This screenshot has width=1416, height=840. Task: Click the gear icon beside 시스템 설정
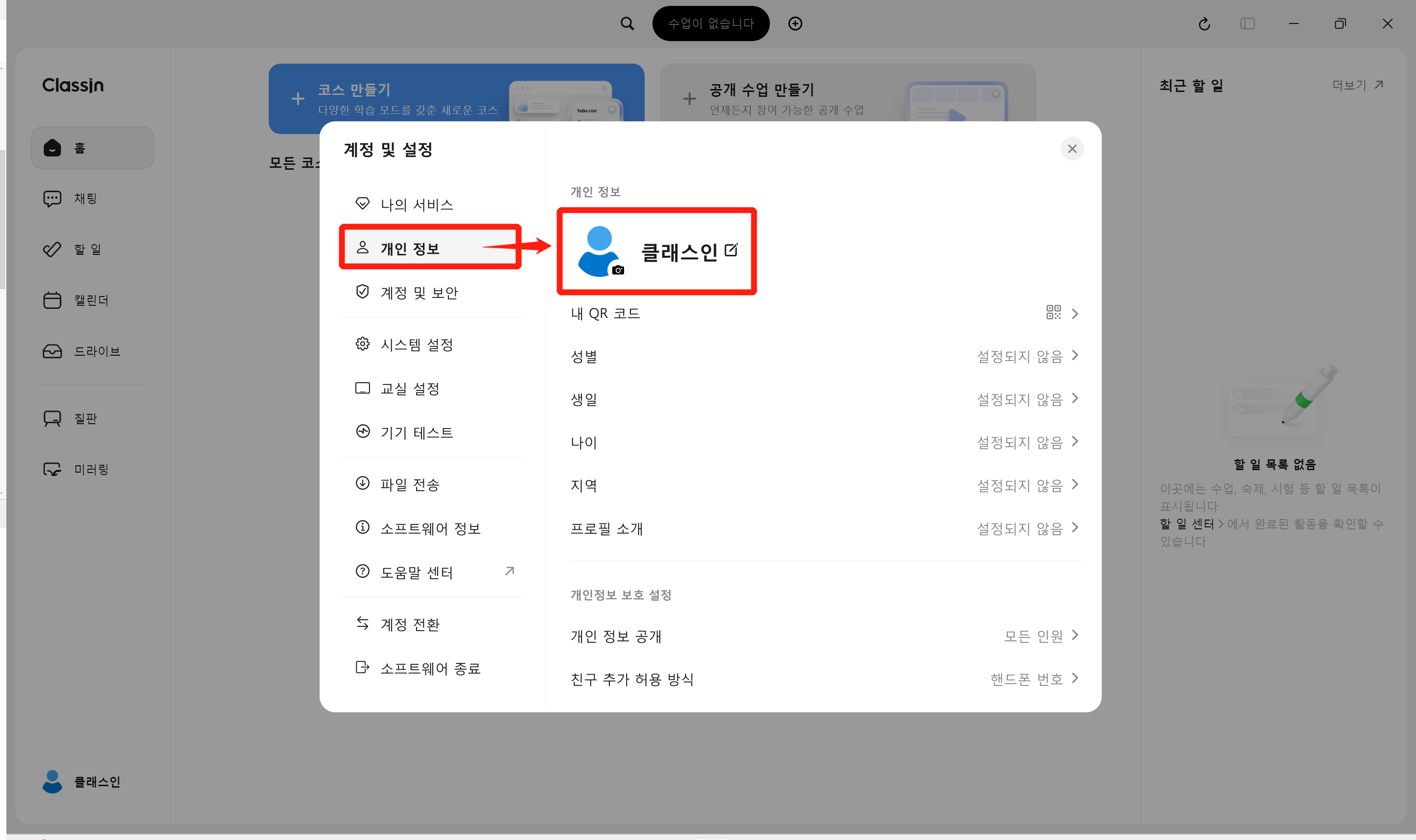click(362, 343)
